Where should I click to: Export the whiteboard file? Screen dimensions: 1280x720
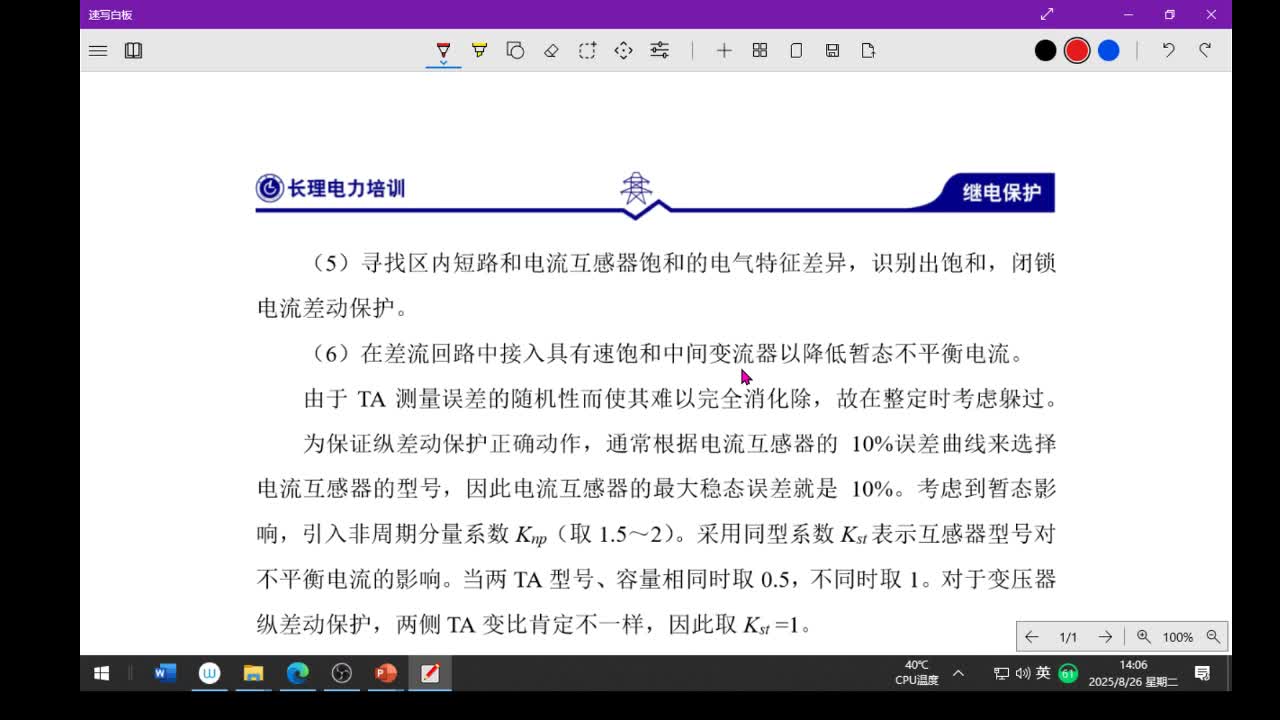pyautogui.click(x=868, y=50)
